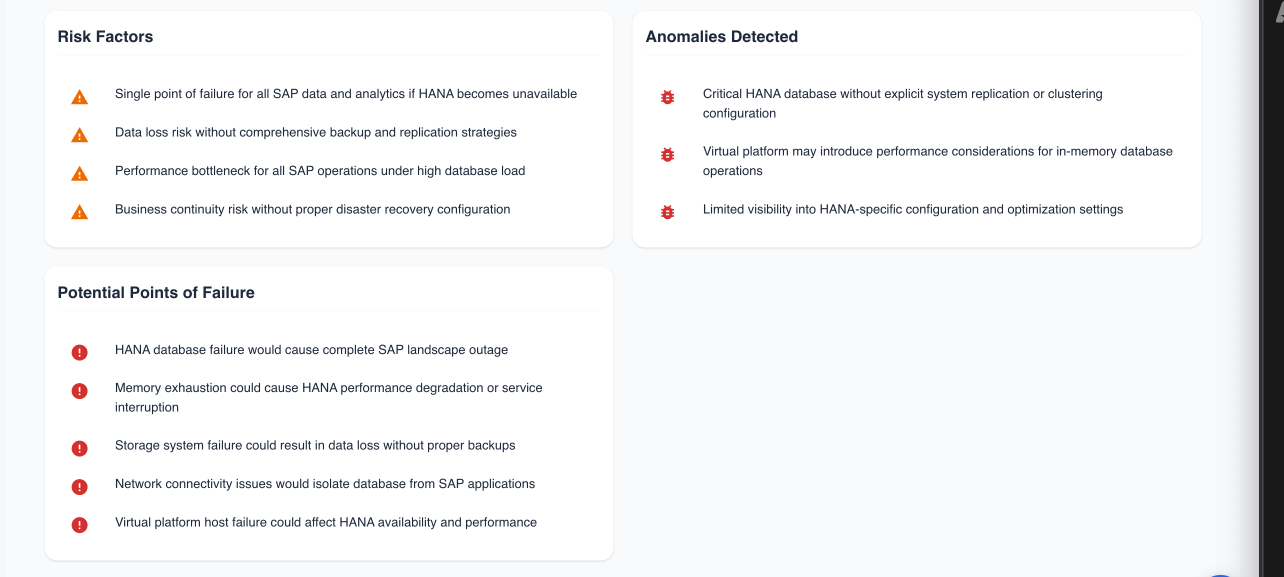Click the bug icon for "Virtual platform" anomaly
The height and width of the screenshot is (577, 1284).
667,155
